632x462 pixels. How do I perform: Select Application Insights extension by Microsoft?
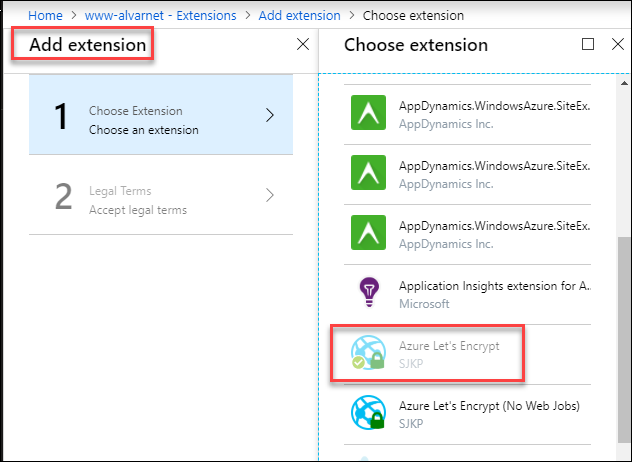pos(468,295)
